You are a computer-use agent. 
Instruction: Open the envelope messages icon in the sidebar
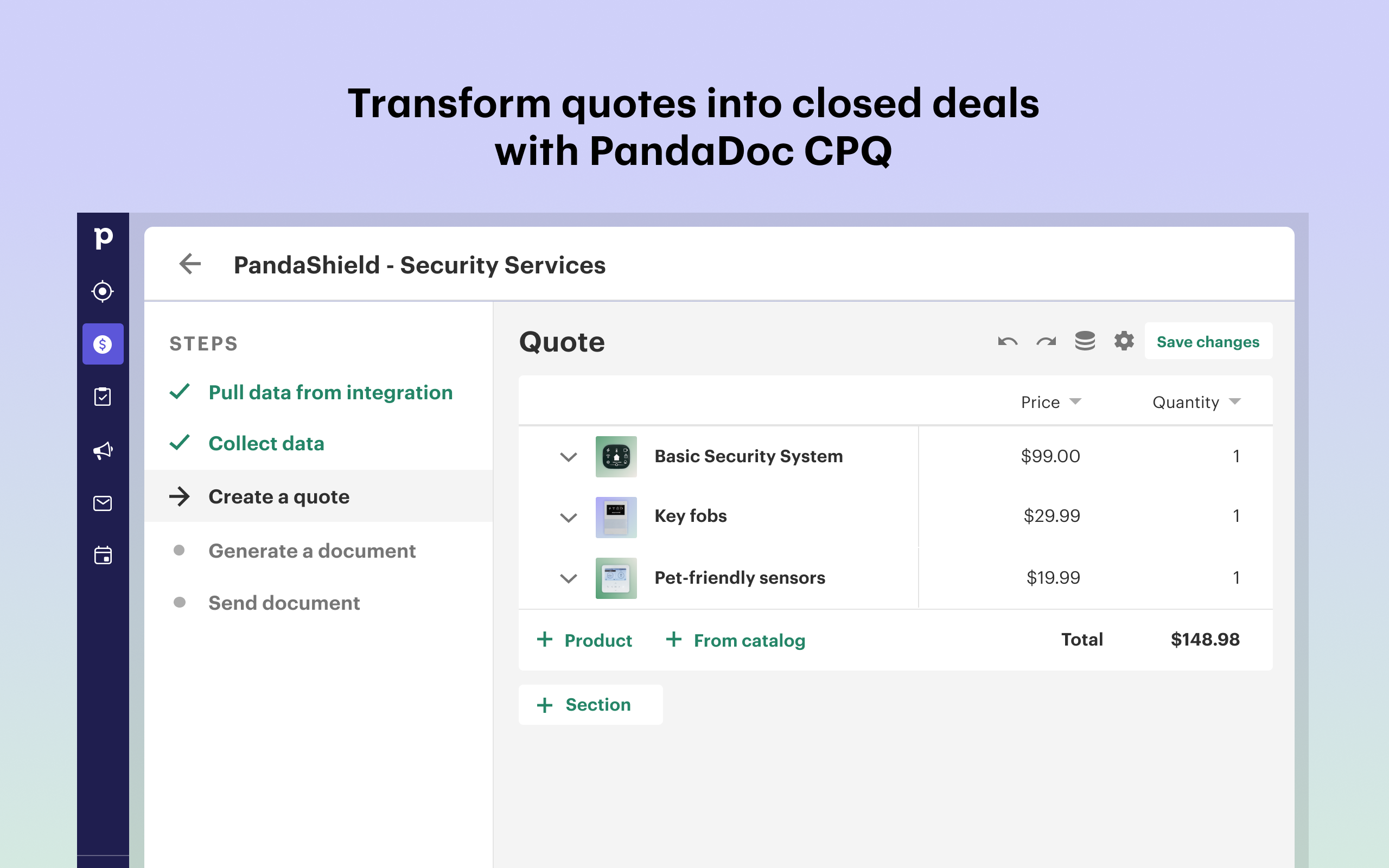(x=103, y=503)
